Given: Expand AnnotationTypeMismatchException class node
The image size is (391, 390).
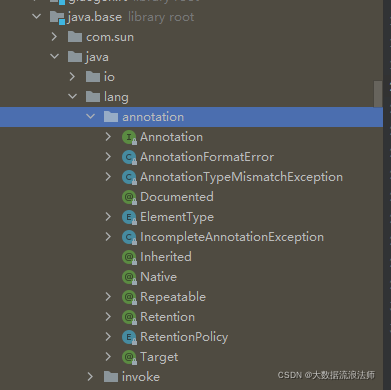Looking at the screenshot, I should point(108,177).
